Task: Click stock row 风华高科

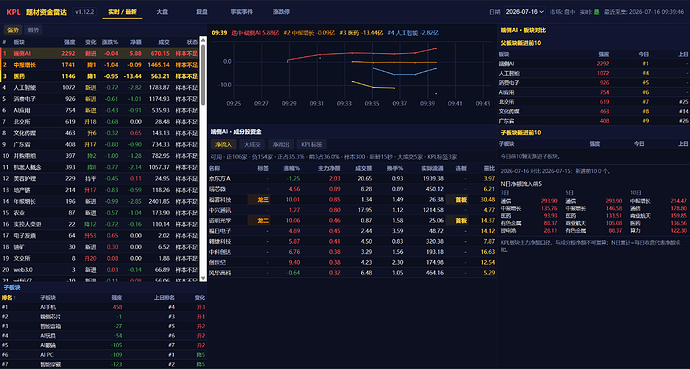Action: 353,273
